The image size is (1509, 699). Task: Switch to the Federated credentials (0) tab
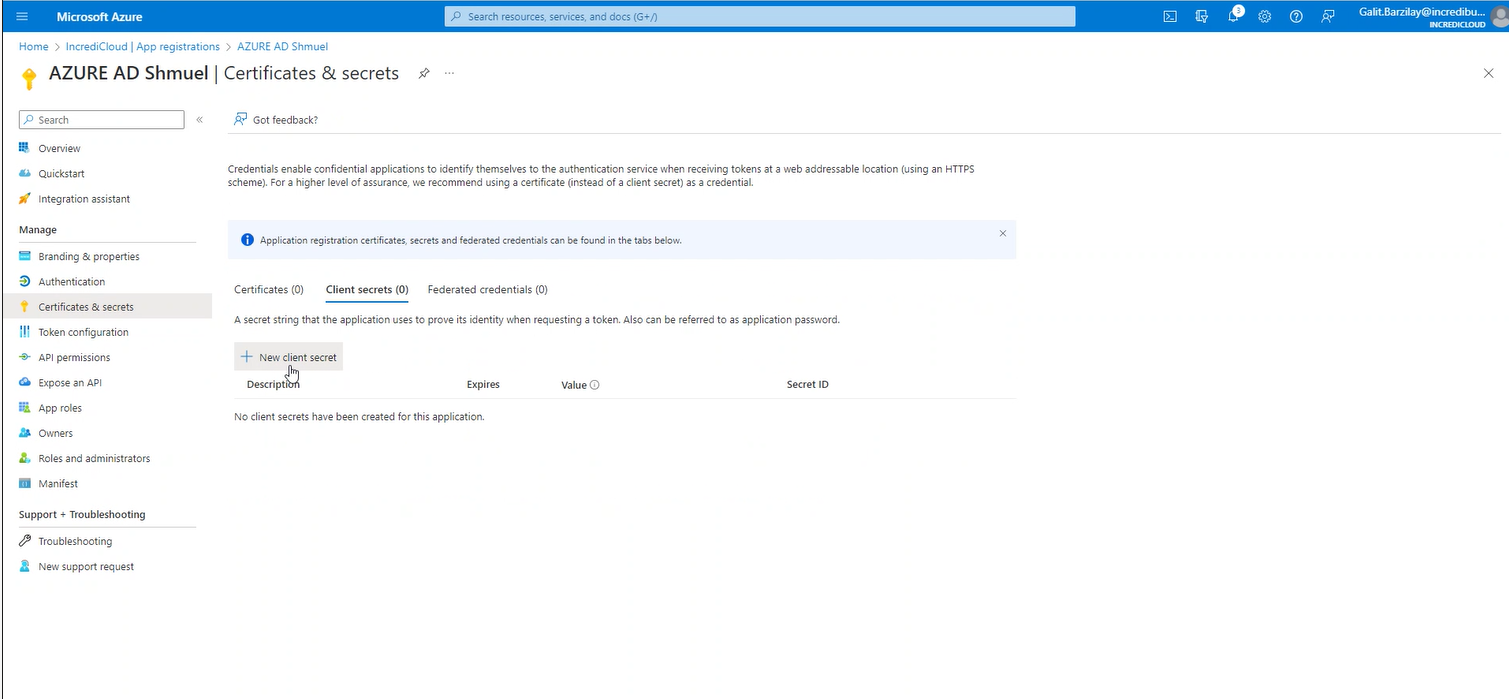pos(487,290)
